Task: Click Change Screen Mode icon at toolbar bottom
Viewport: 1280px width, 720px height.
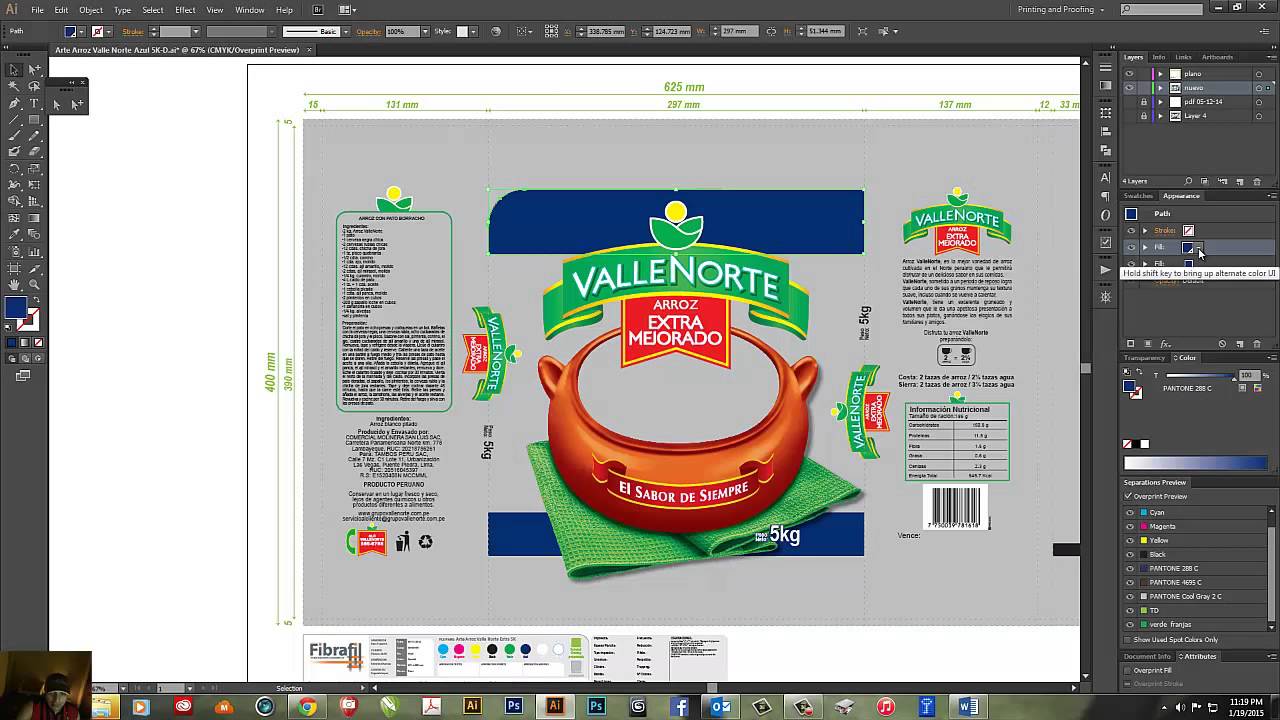Action: click(22, 375)
